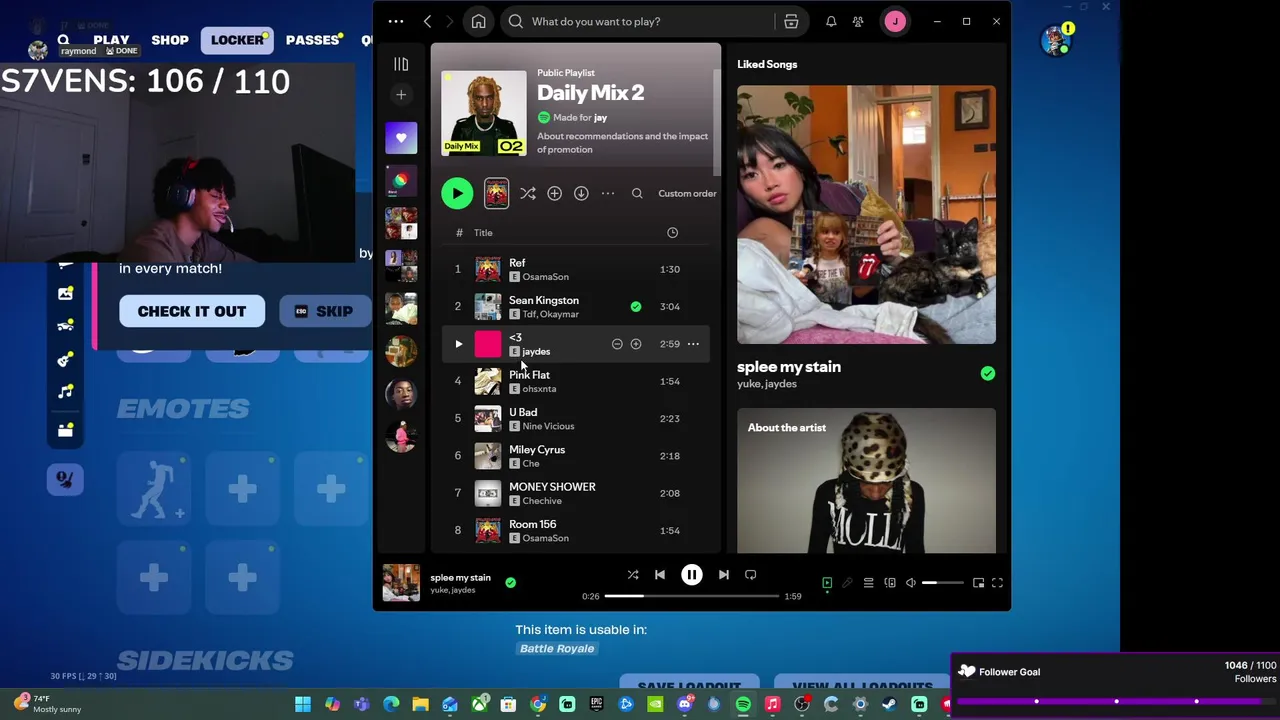Open Spotify three-dot main menu
Image resolution: width=1280 pixels, height=720 pixels.
396,21
